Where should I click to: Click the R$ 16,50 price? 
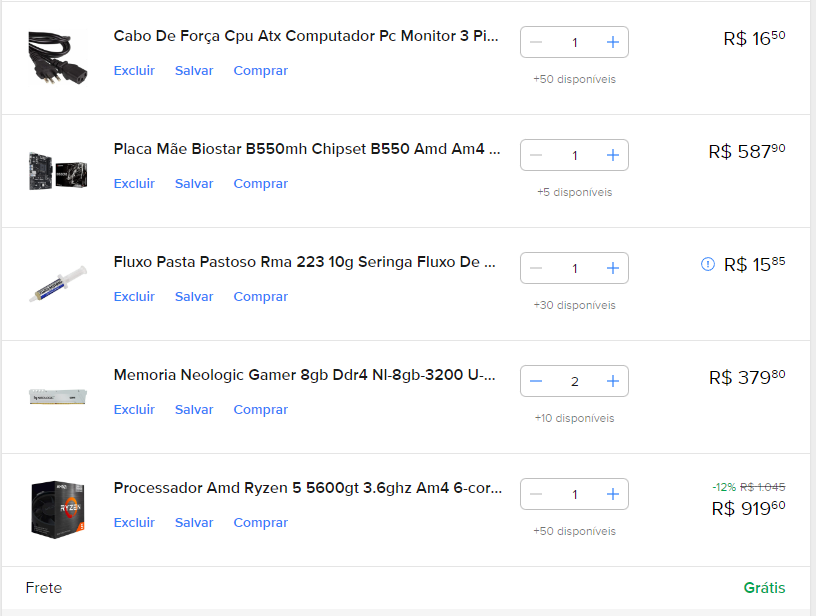coord(754,38)
